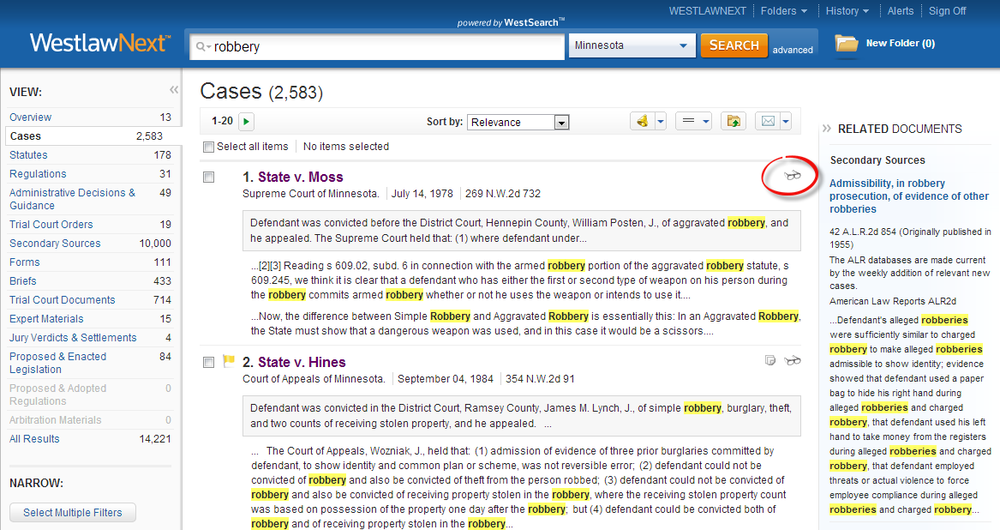Open the Folders dropdown in top bar
The image size is (1000, 530).
pyautogui.click(x=784, y=11)
